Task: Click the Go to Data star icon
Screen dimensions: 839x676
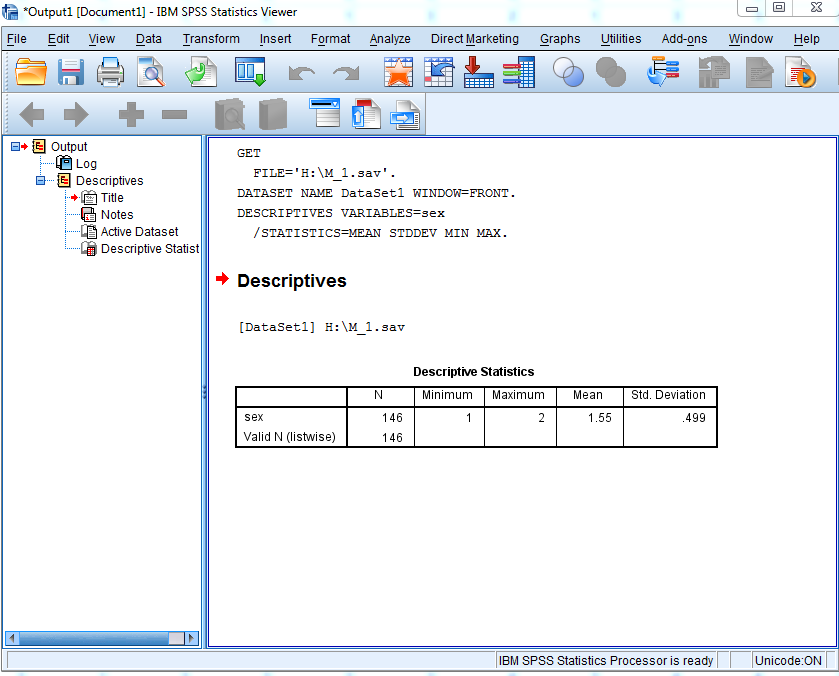Action: click(x=398, y=72)
